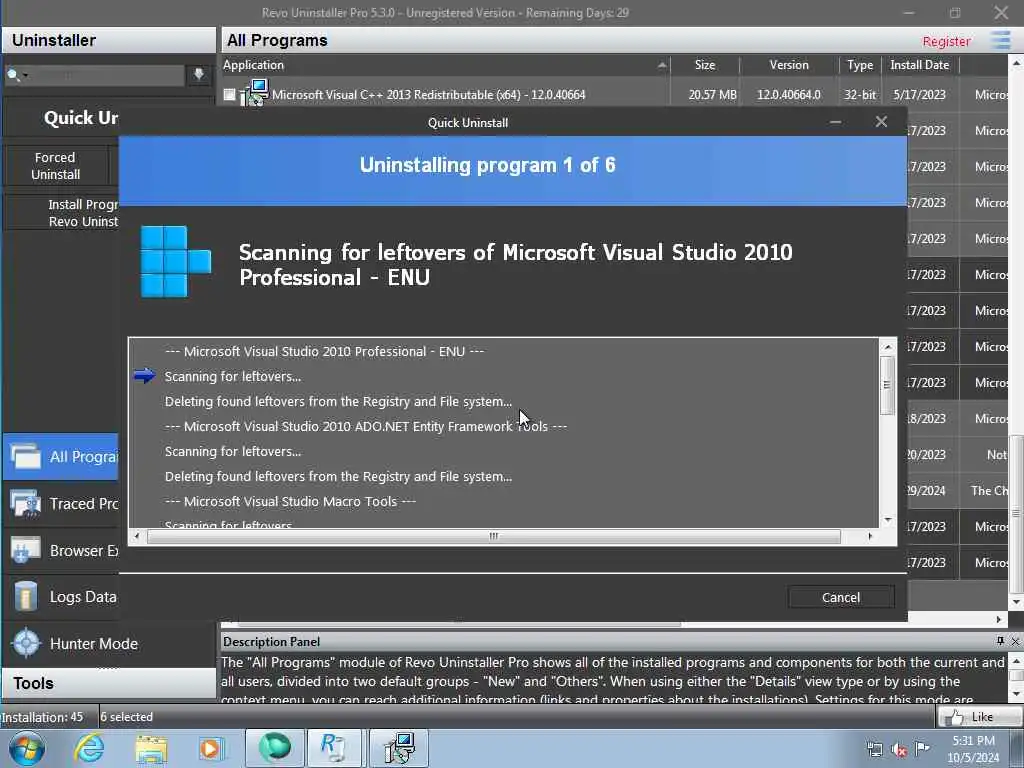
Task: Click the Browser Extensions sidebar icon
Action: [25, 550]
